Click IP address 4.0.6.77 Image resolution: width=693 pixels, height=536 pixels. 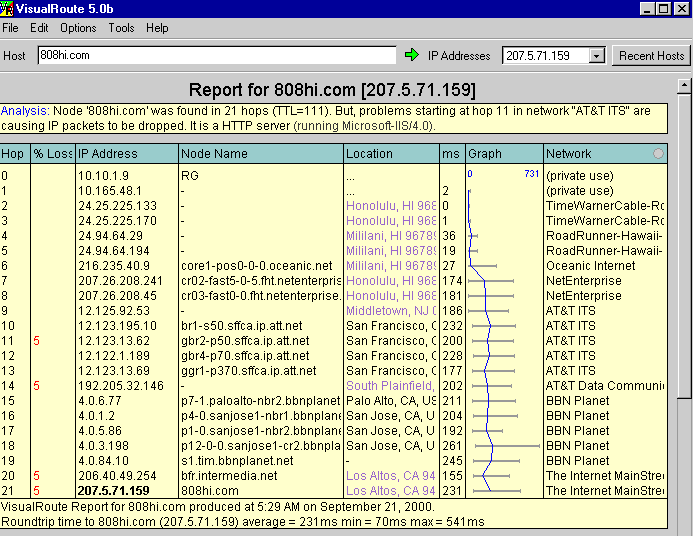99,401
